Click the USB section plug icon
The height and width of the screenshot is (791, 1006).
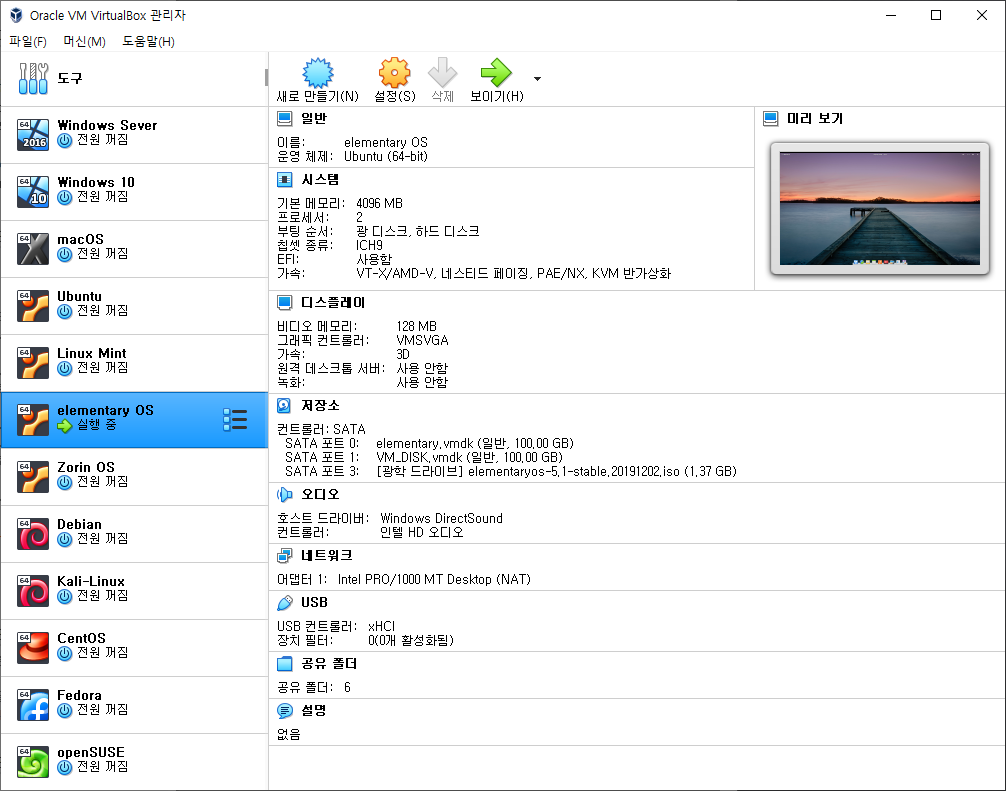pos(284,602)
